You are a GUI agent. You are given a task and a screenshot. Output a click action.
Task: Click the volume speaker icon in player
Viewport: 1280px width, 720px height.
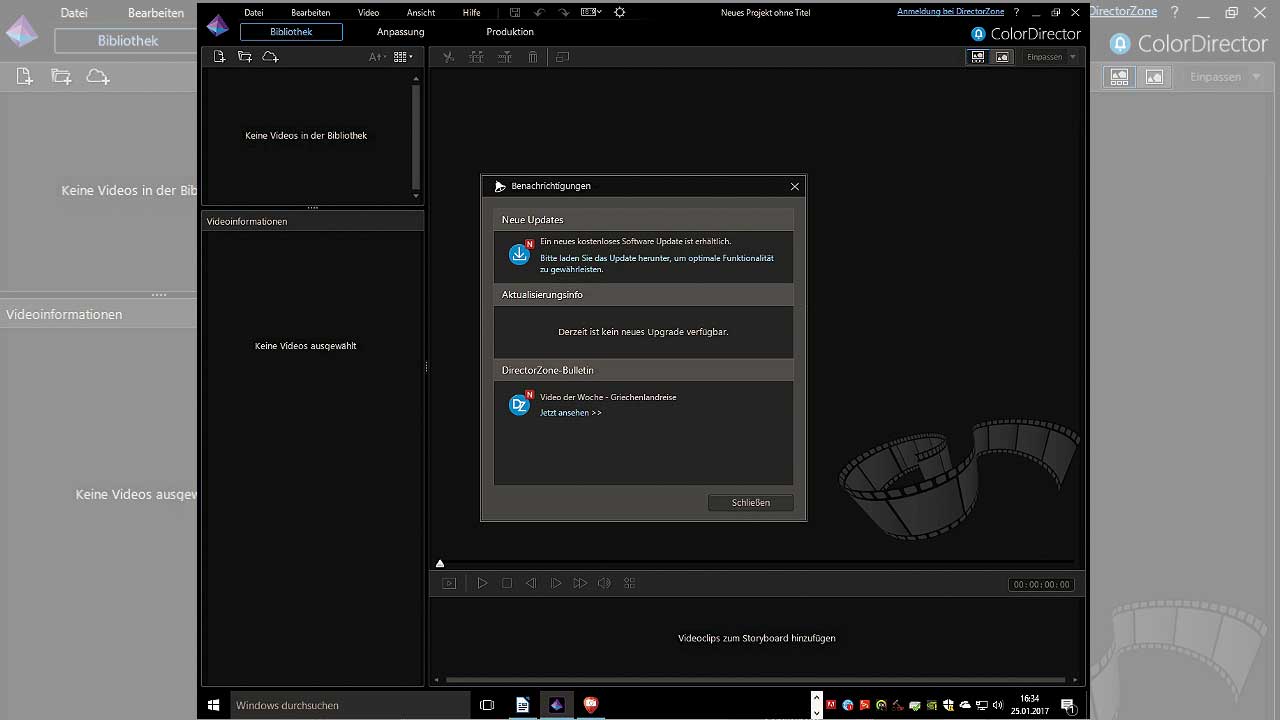(x=604, y=583)
